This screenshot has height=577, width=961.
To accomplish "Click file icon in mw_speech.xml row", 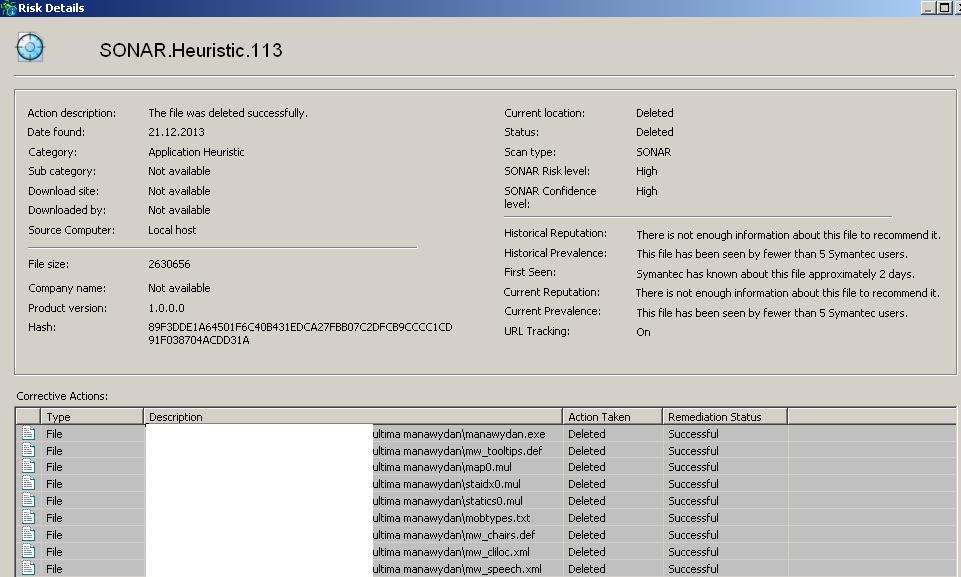I will pyautogui.click(x=28, y=568).
